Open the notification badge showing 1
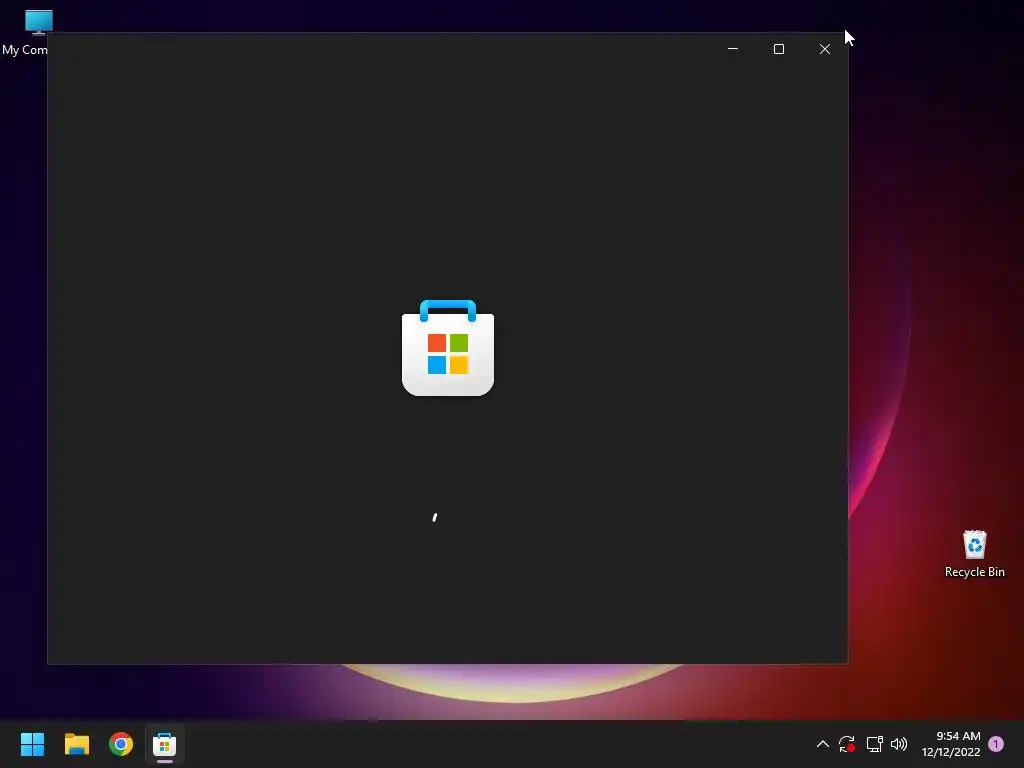1024x768 pixels. (996, 744)
